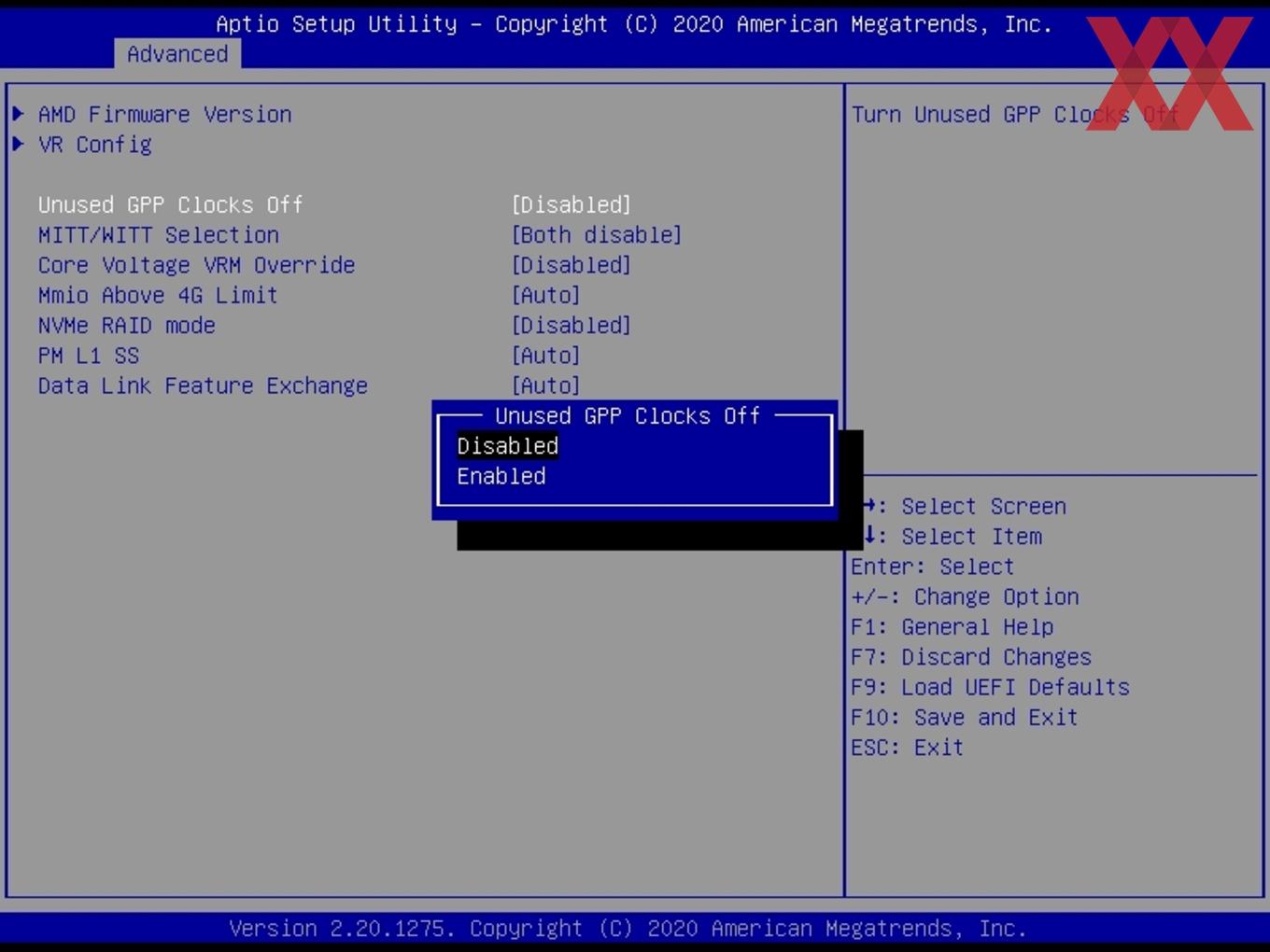Click the Version 2.20.1275 footer text
The image size is (1270, 952).
[x=628, y=929]
